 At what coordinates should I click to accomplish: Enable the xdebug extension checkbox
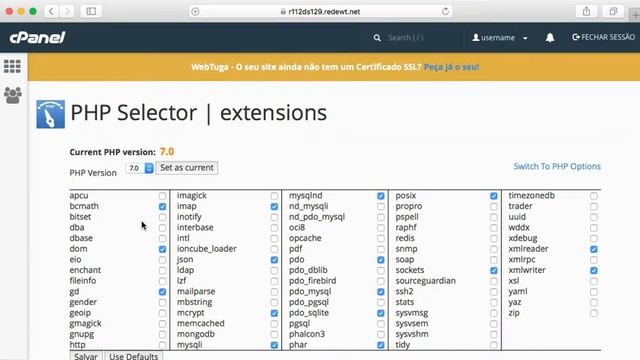[x=594, y=238]
